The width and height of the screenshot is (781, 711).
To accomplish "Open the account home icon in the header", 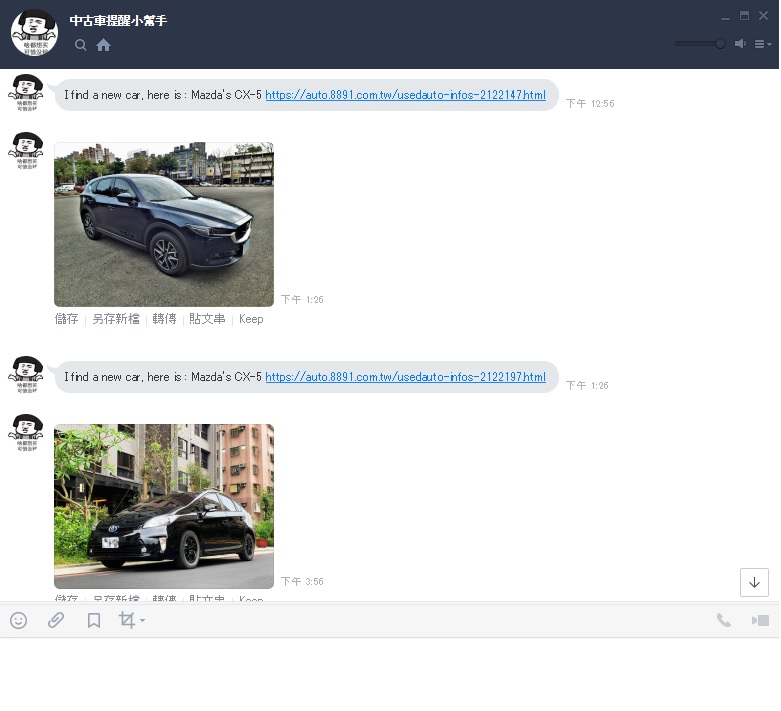I will coord(104,45).
